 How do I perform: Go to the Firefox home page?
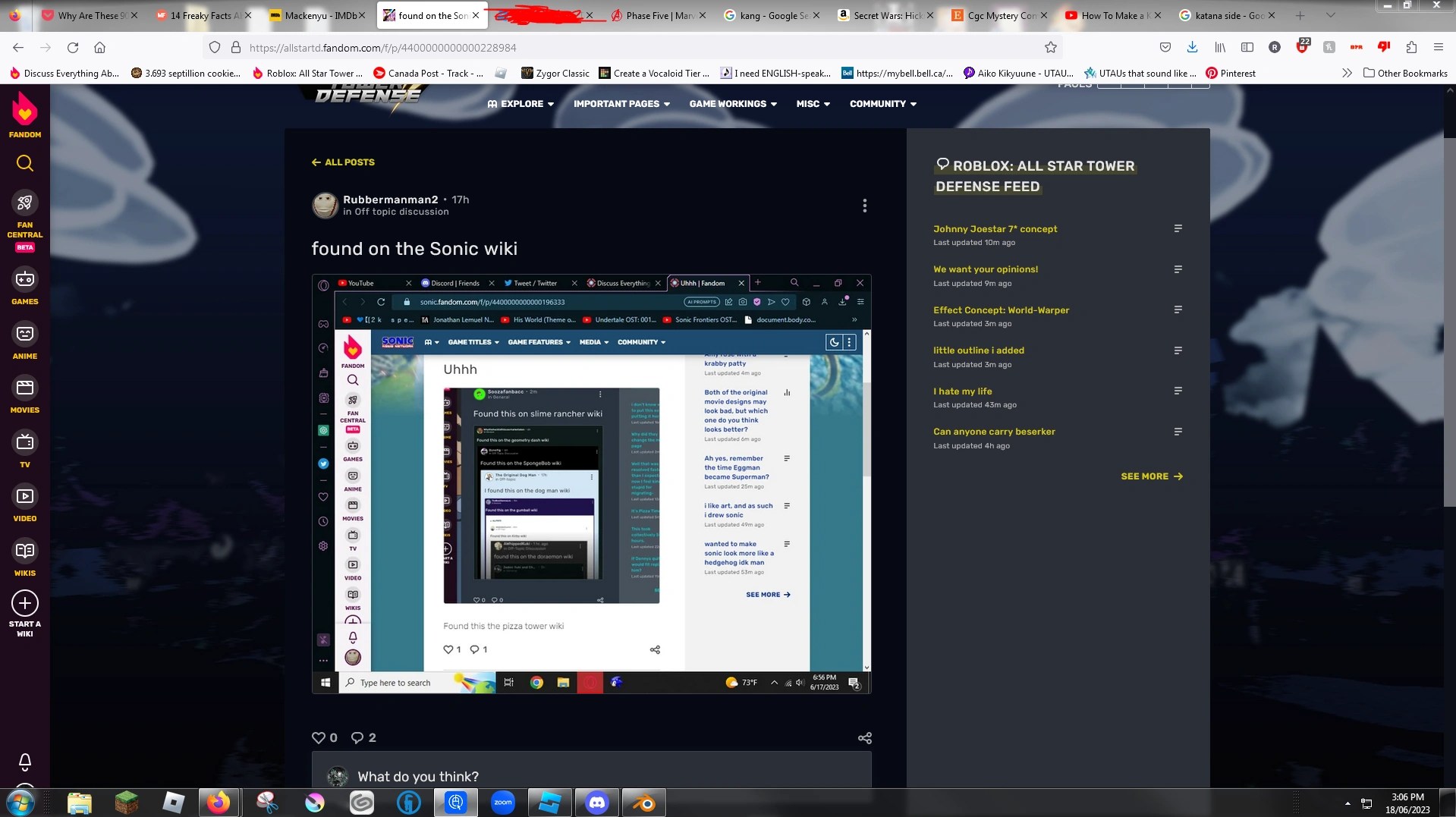click(99, 47)
